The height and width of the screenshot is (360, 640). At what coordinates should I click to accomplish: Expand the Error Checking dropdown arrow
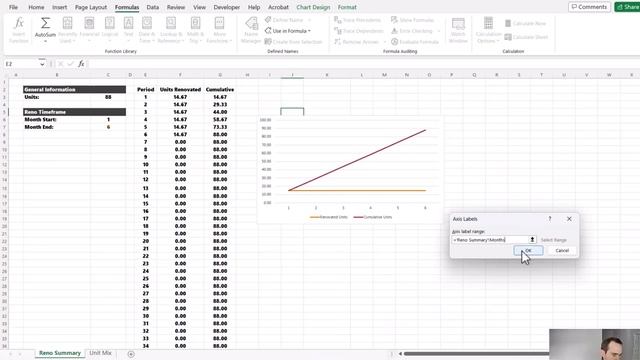click(x=439, y=31)
